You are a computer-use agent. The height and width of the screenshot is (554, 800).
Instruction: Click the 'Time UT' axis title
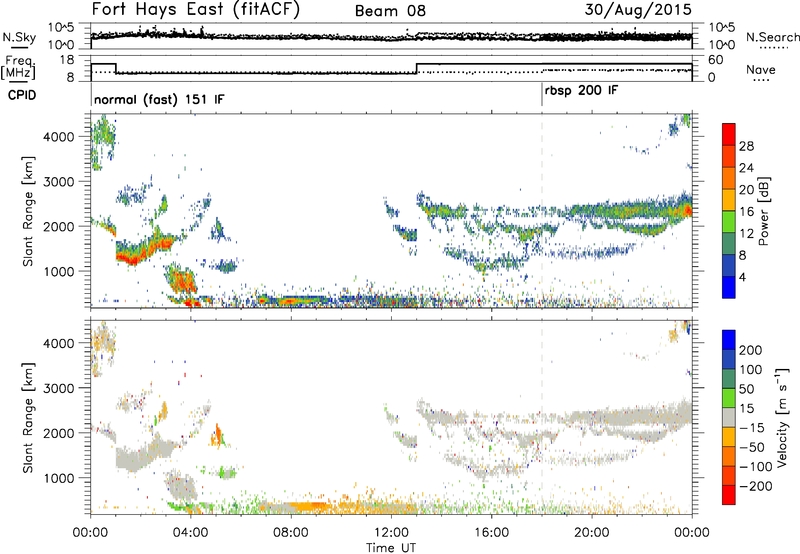coord(391,548)
